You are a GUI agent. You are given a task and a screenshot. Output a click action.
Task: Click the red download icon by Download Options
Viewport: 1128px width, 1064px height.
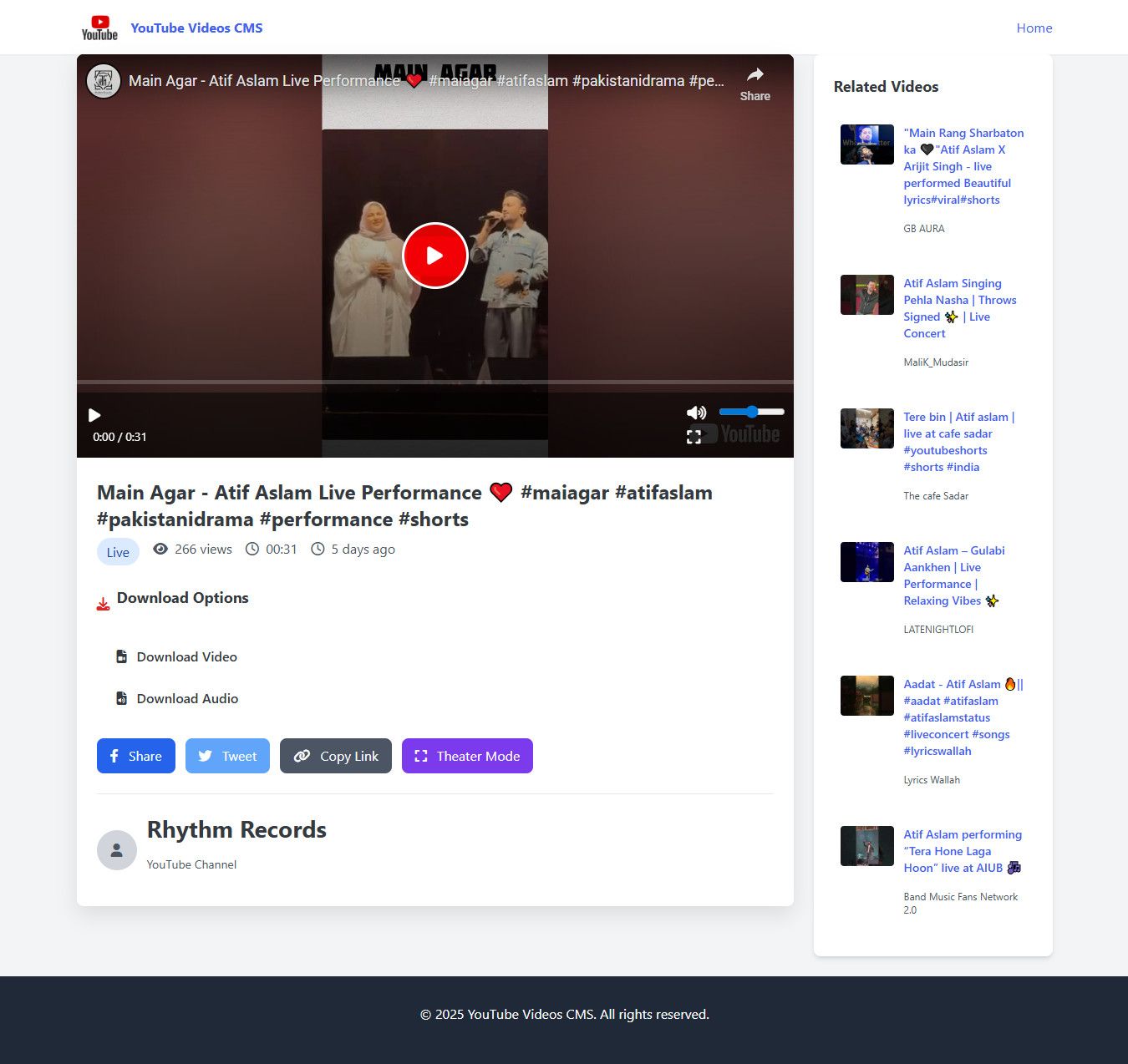[103, 604]
